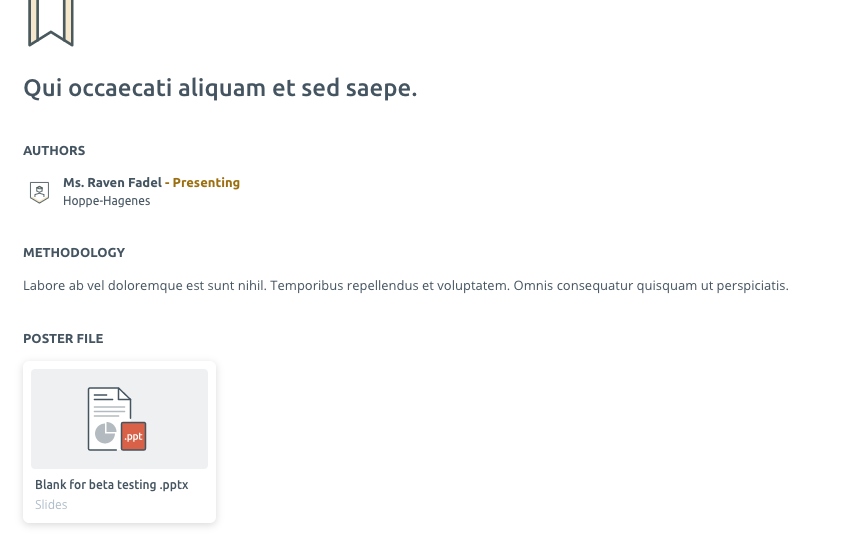The image size is (866, 540).
Task: Click the POSTER FILE section heading
Action: click(x=63, y=339)
